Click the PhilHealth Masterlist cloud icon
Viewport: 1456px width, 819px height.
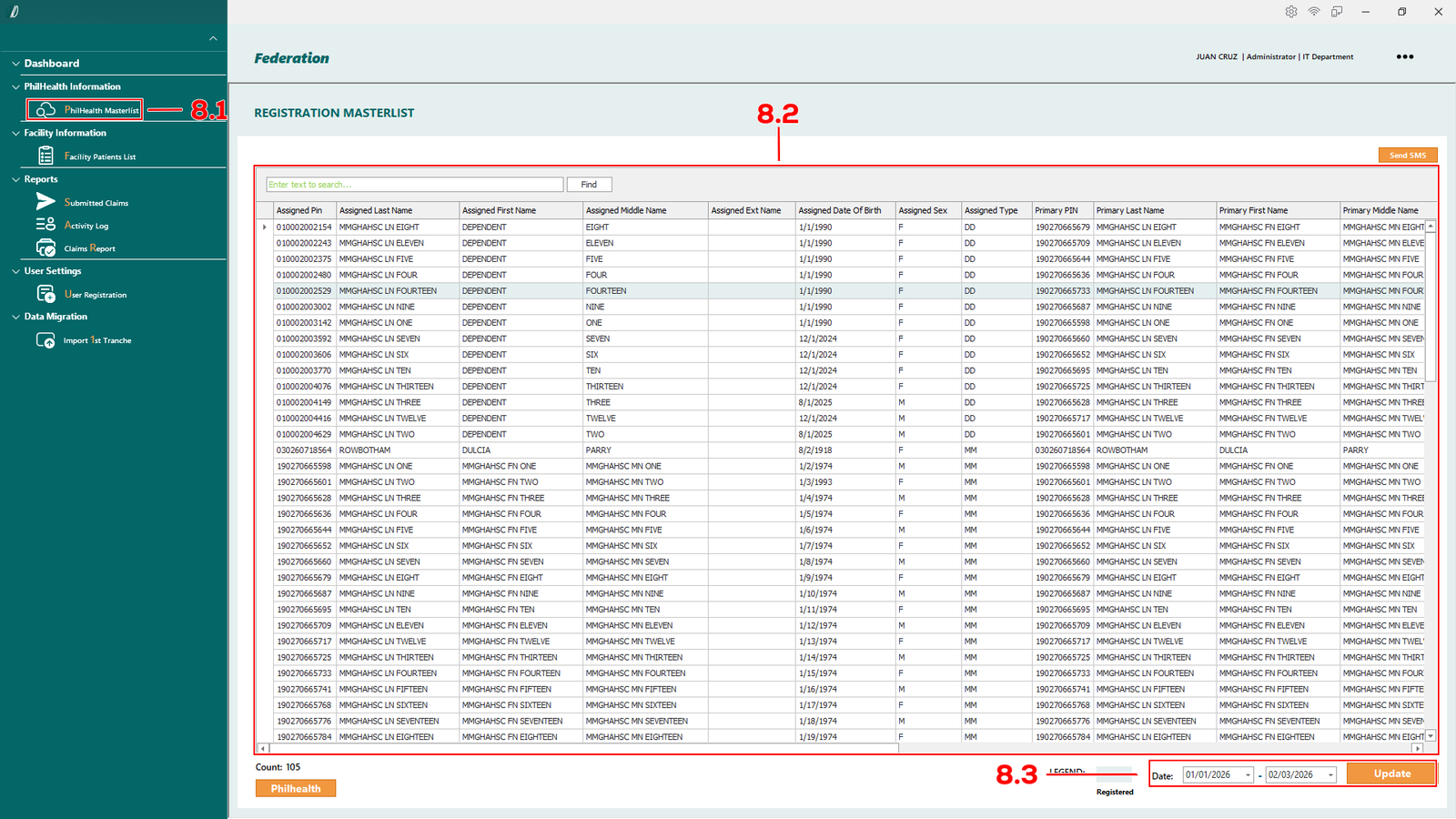(45, 110)
